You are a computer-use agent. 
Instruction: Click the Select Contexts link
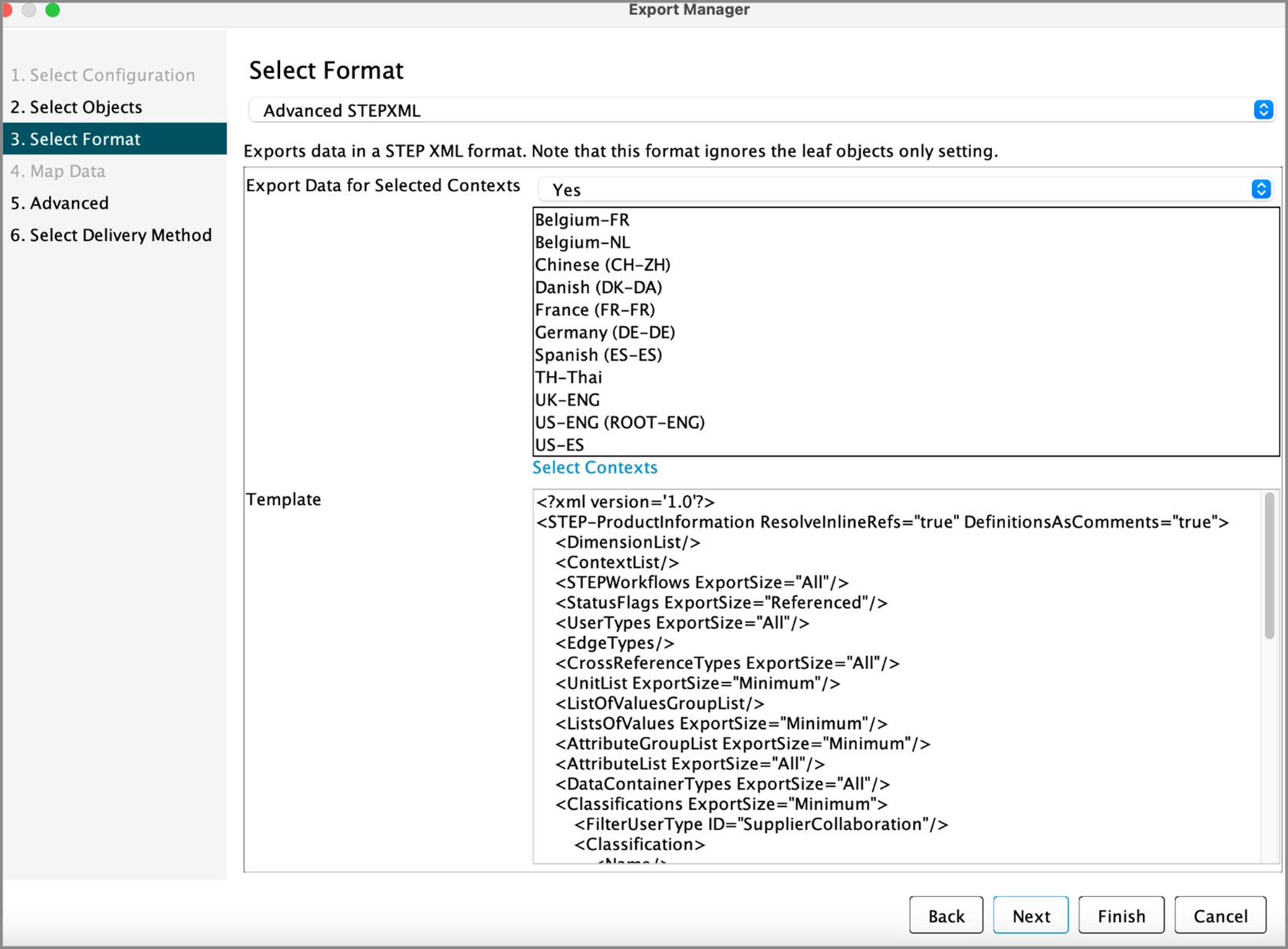pyautogui.click(x=595, y=467)
